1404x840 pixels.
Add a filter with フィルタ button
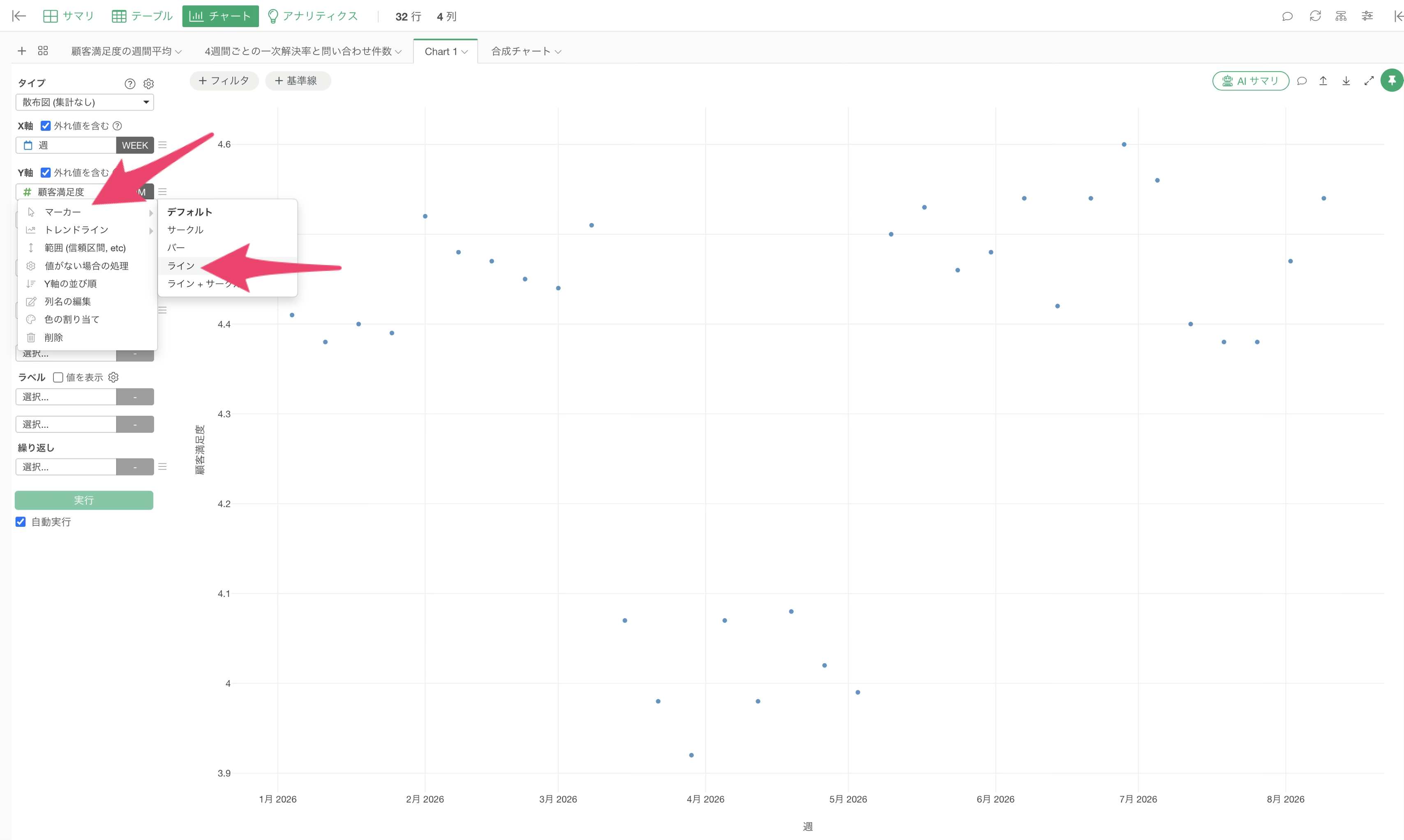click(x=224, y=81)
